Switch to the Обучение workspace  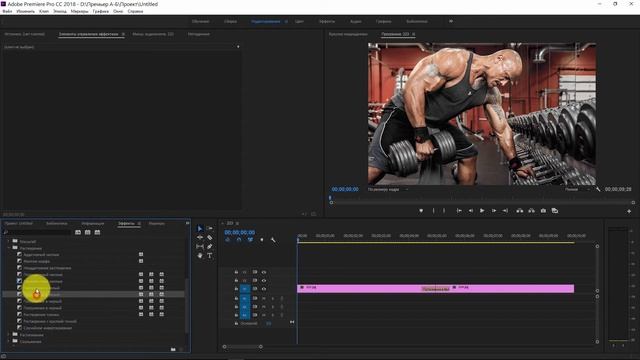pyautogui.click(x=200, y=21)
